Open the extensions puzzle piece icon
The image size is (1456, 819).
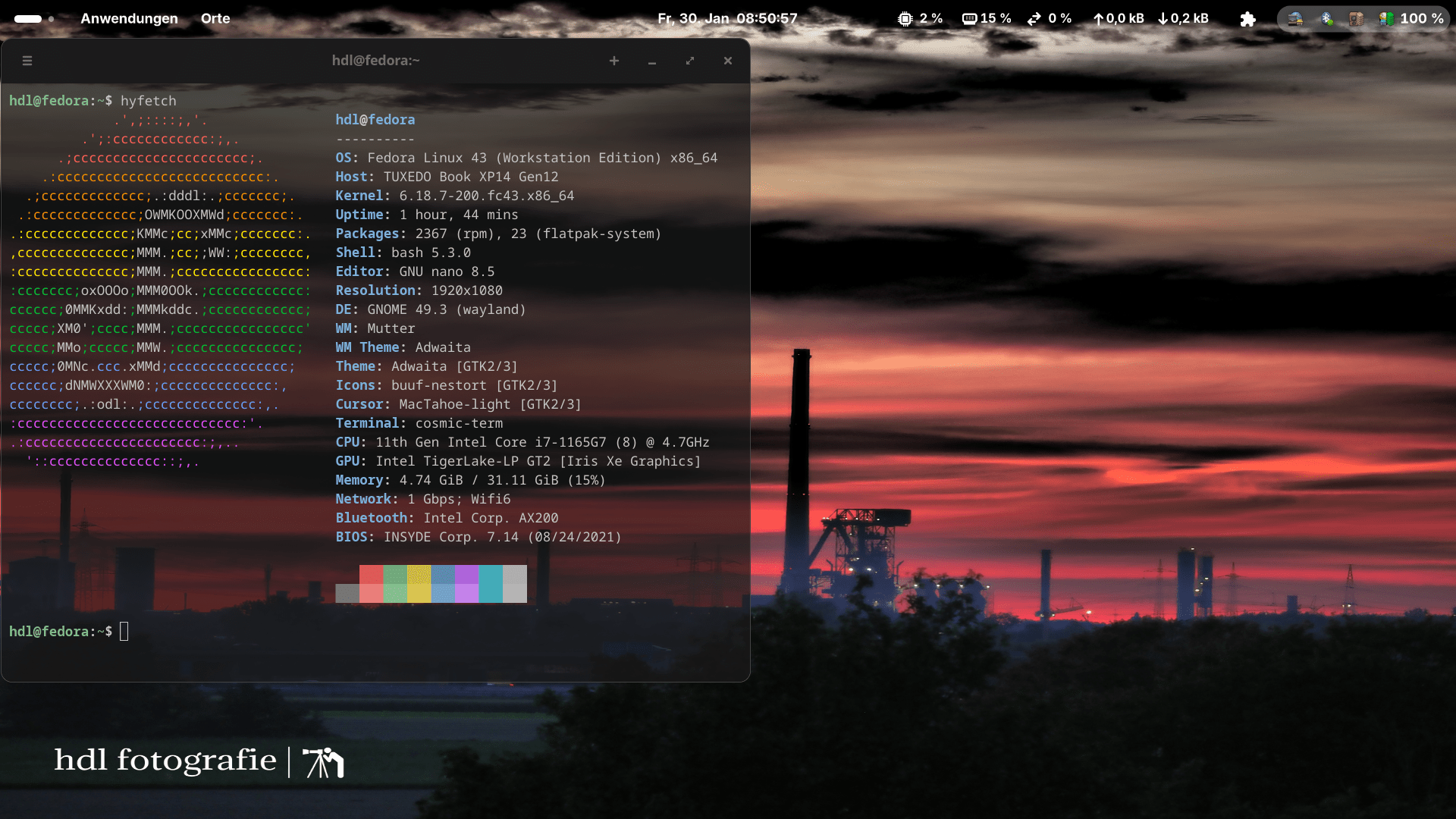(1247, 19)
